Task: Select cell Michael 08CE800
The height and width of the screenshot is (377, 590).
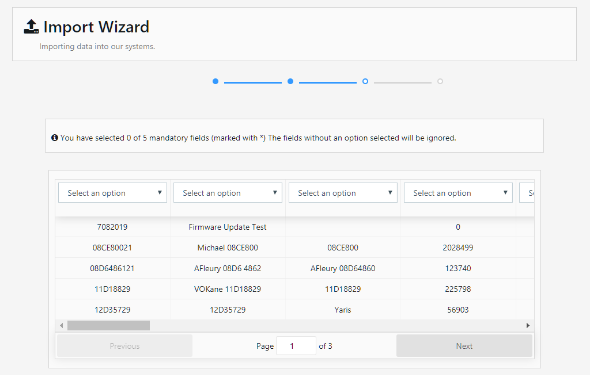Action: point(227,248)
